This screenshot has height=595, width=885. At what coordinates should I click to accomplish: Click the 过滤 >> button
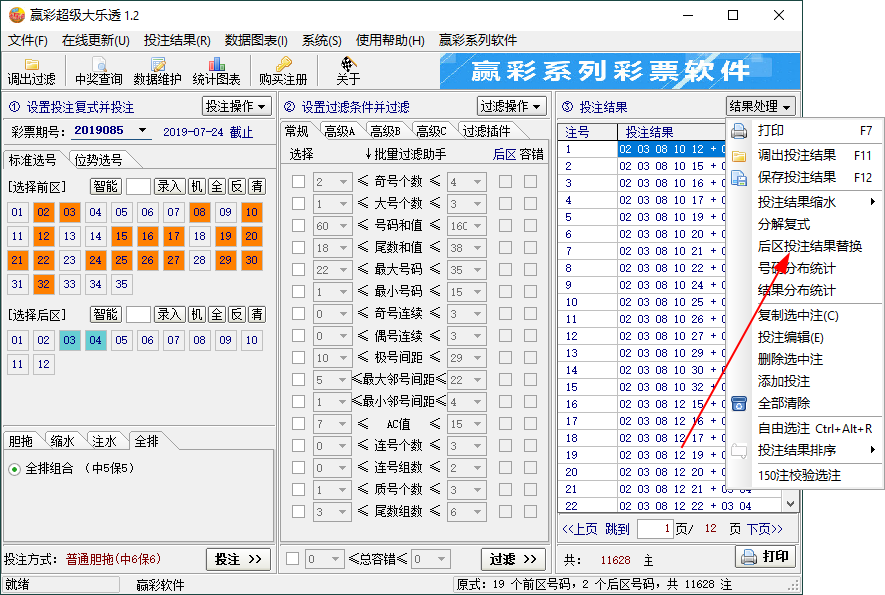(513, 559)
